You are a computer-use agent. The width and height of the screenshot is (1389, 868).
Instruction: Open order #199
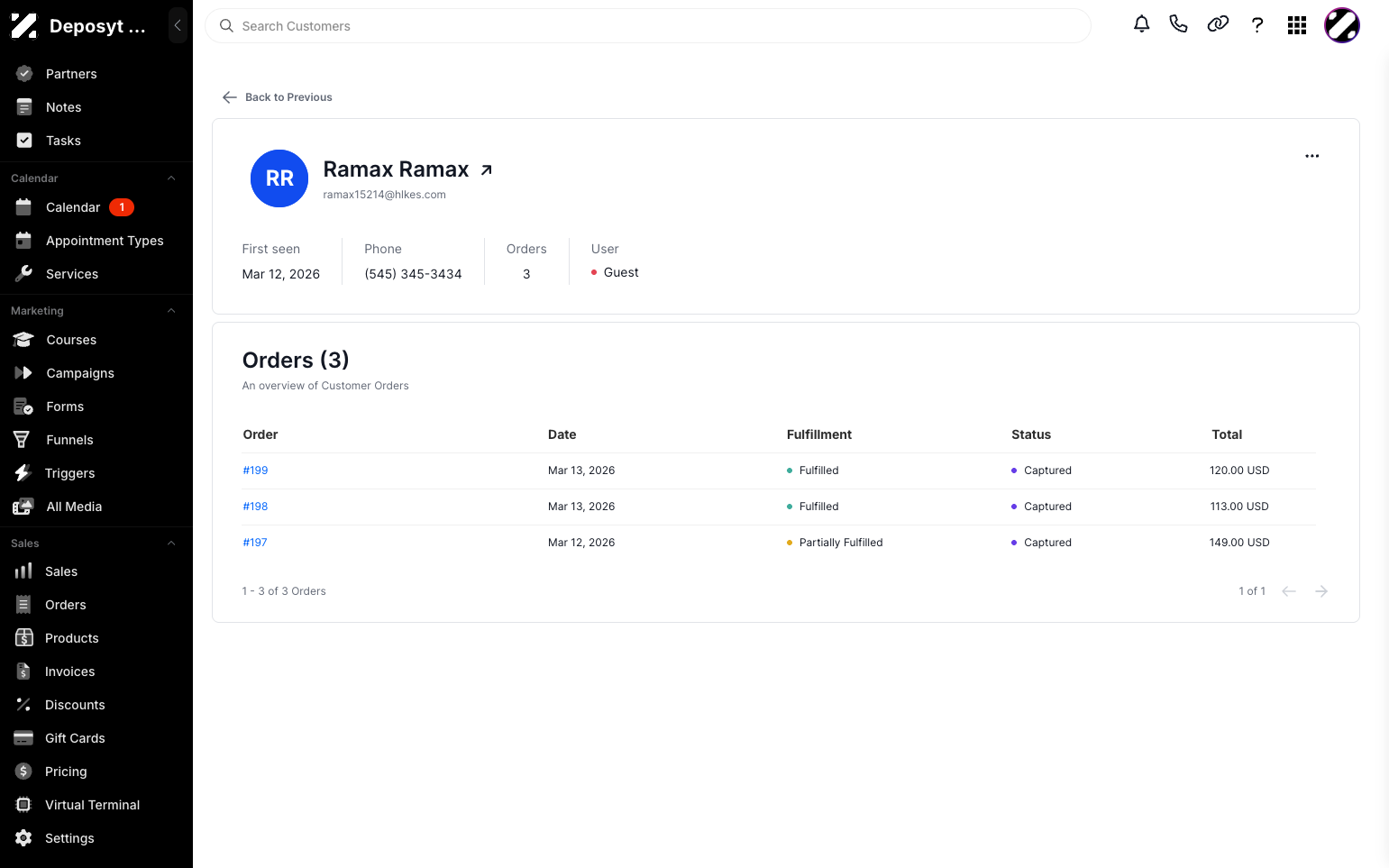255,471
